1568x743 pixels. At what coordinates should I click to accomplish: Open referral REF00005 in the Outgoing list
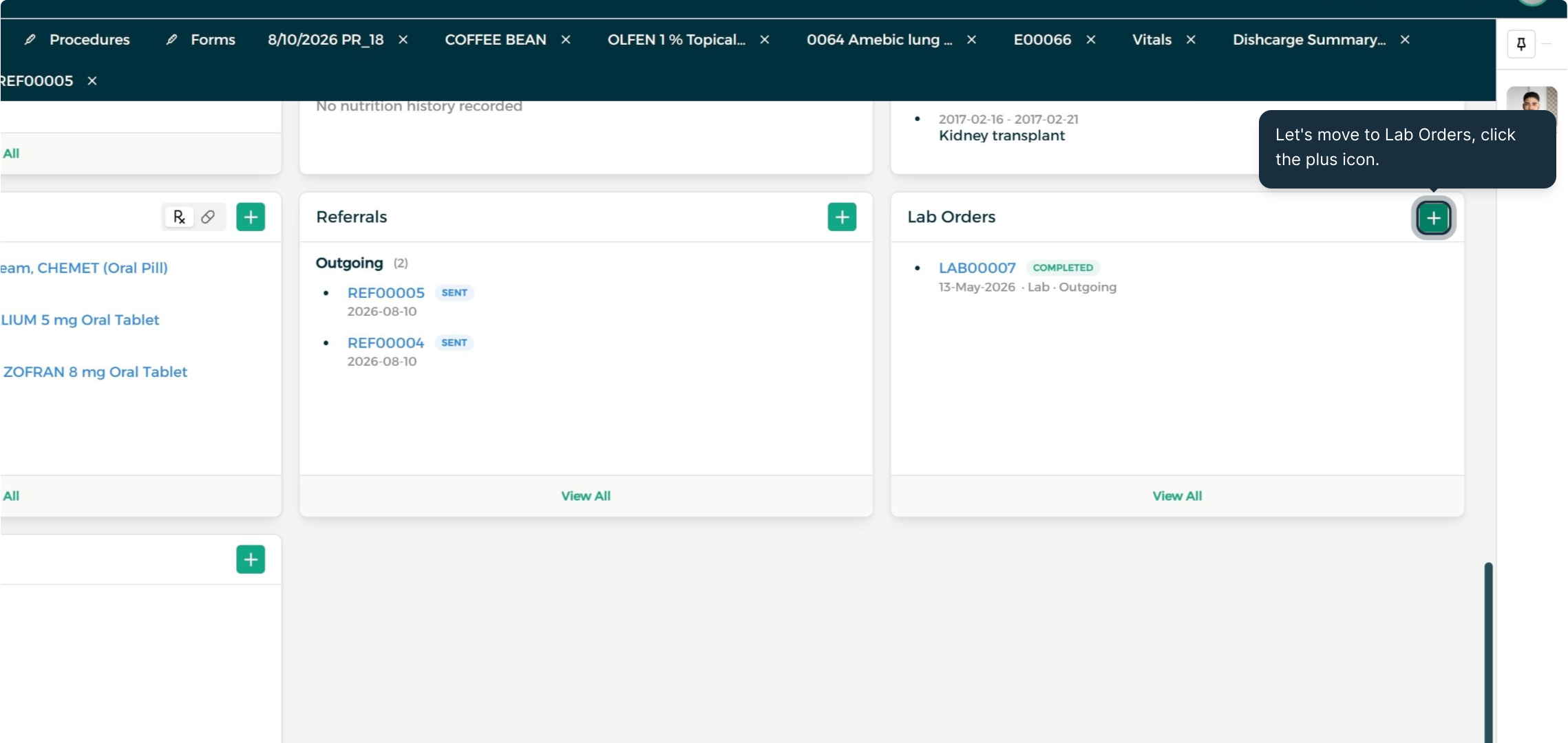[386, 293]
